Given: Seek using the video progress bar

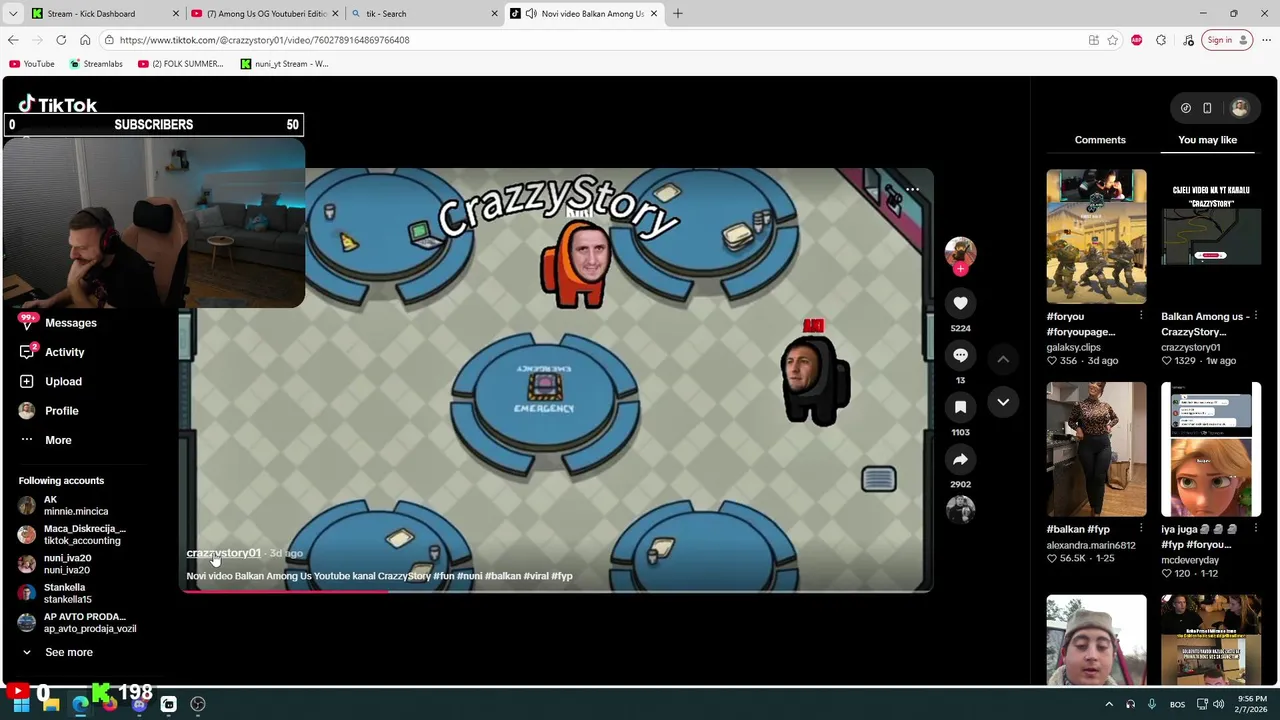Looking at the screenshot, I should 556,591.
